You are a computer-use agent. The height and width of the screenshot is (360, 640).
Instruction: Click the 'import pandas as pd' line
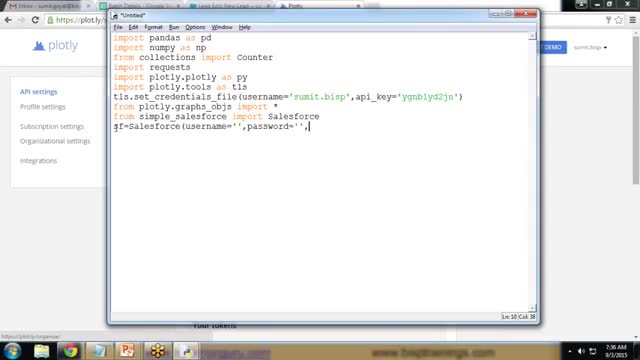tap(162, 38)
